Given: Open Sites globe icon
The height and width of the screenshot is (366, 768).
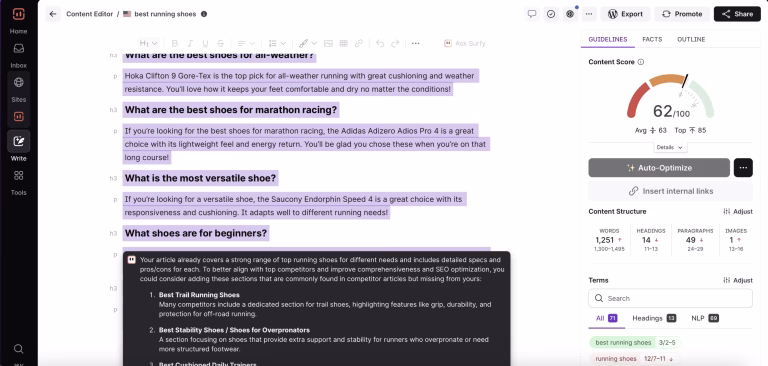Looking at the screenshot, I should click(x=19, y=82).
